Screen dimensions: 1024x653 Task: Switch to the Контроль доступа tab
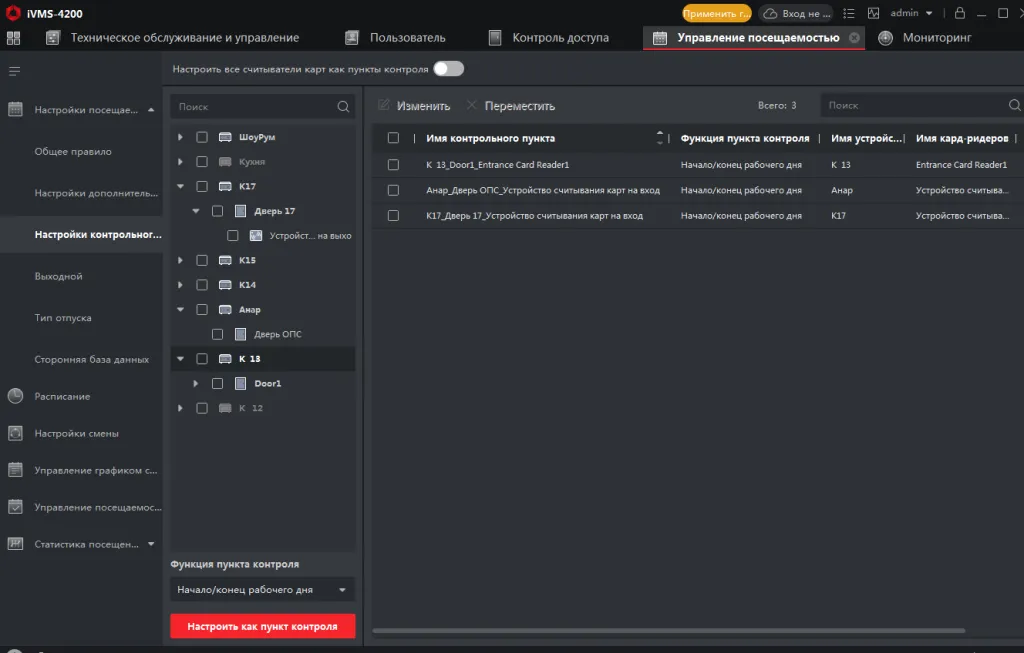(x=560, y=38)
